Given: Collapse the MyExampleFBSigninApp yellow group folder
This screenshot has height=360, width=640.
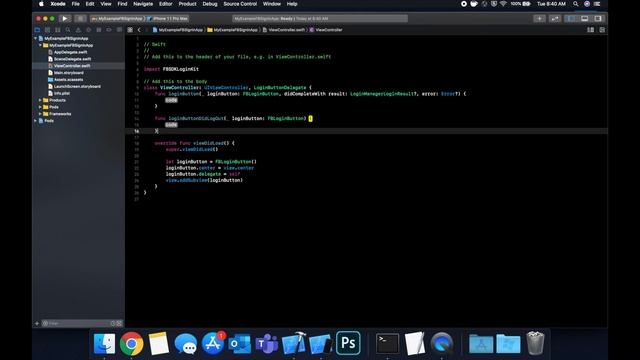Looking at the screenshot, I should tap(40, 45).
